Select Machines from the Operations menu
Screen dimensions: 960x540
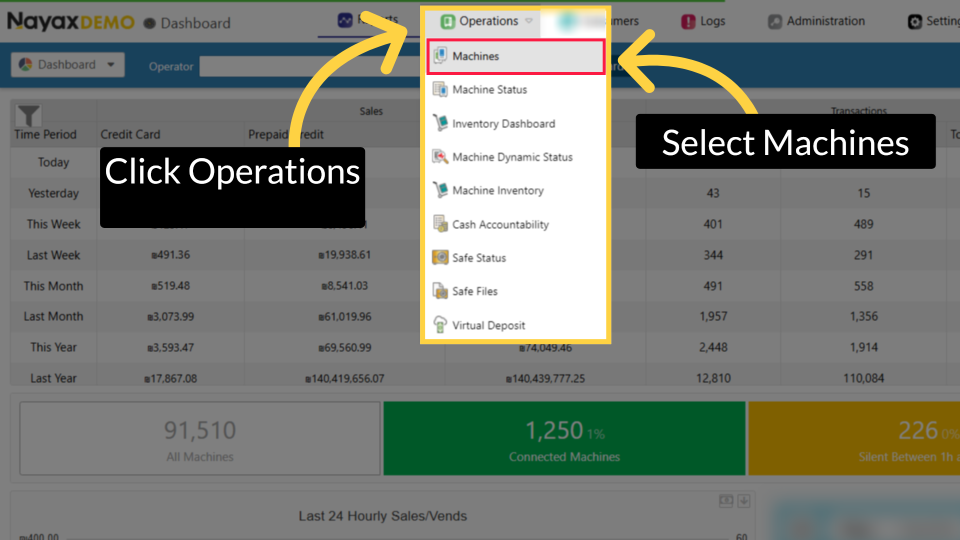pyautogui.click(x=516, y=56)
